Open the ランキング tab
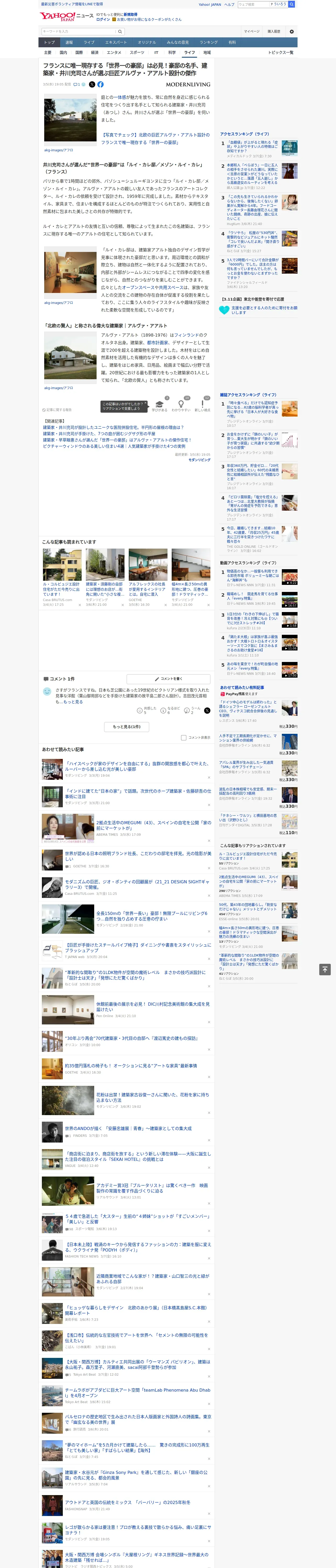Screen dimensions: 336x1568 coord(209,43)
